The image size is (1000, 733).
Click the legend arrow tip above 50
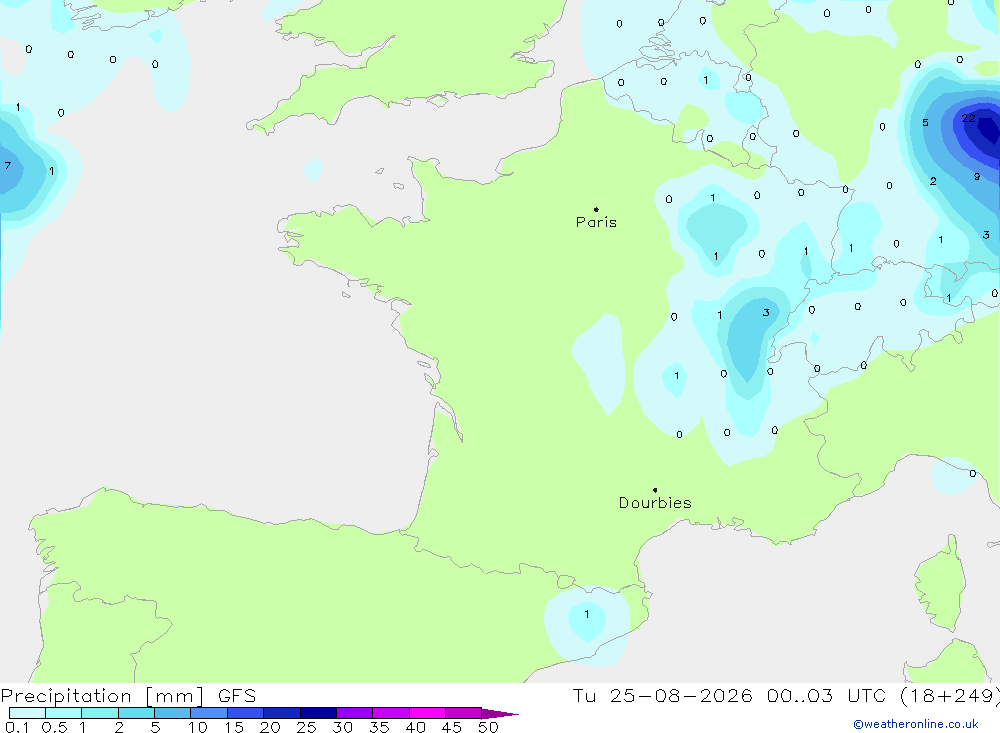pos(500,714)
